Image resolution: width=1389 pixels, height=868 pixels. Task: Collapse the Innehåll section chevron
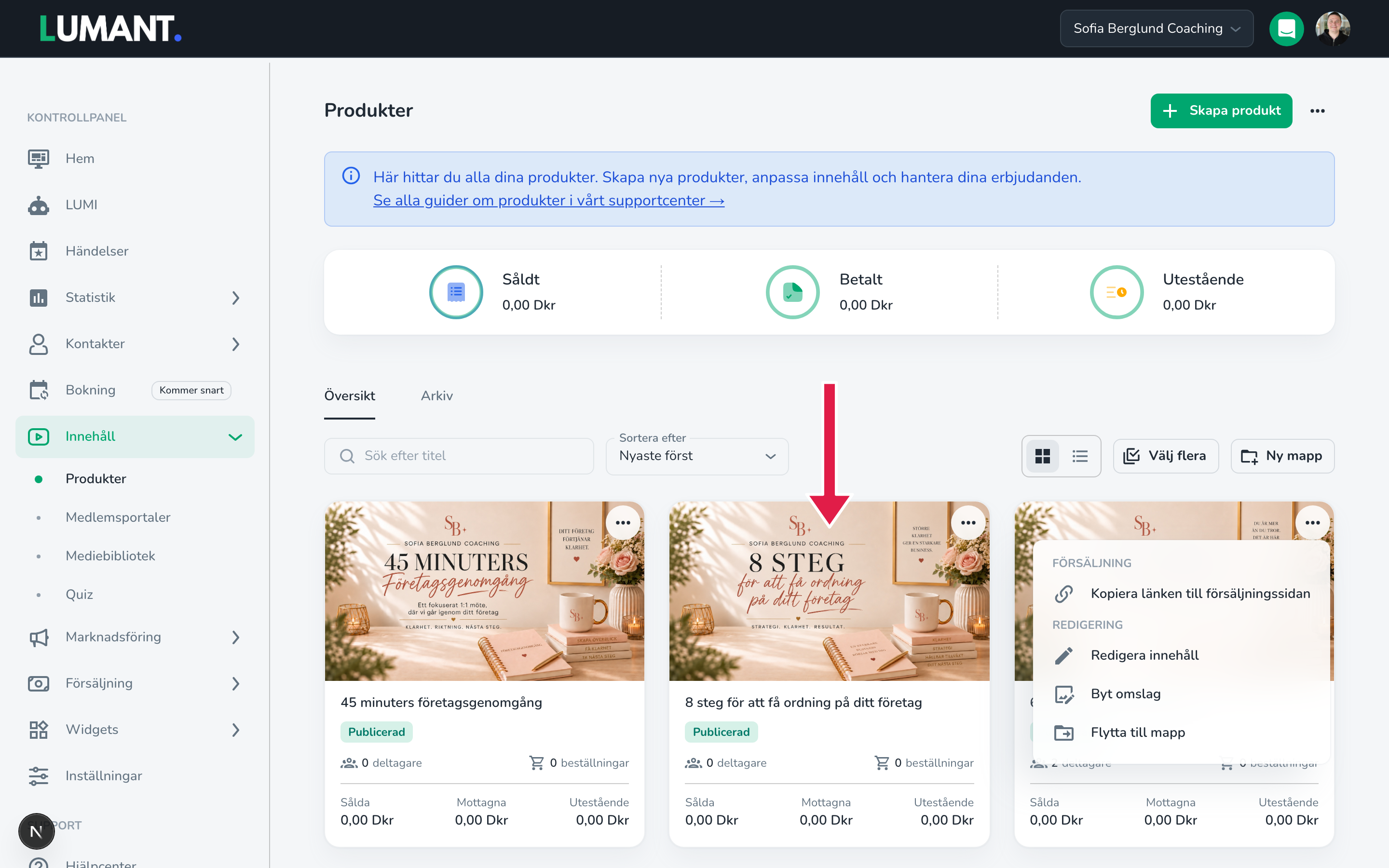235,437
